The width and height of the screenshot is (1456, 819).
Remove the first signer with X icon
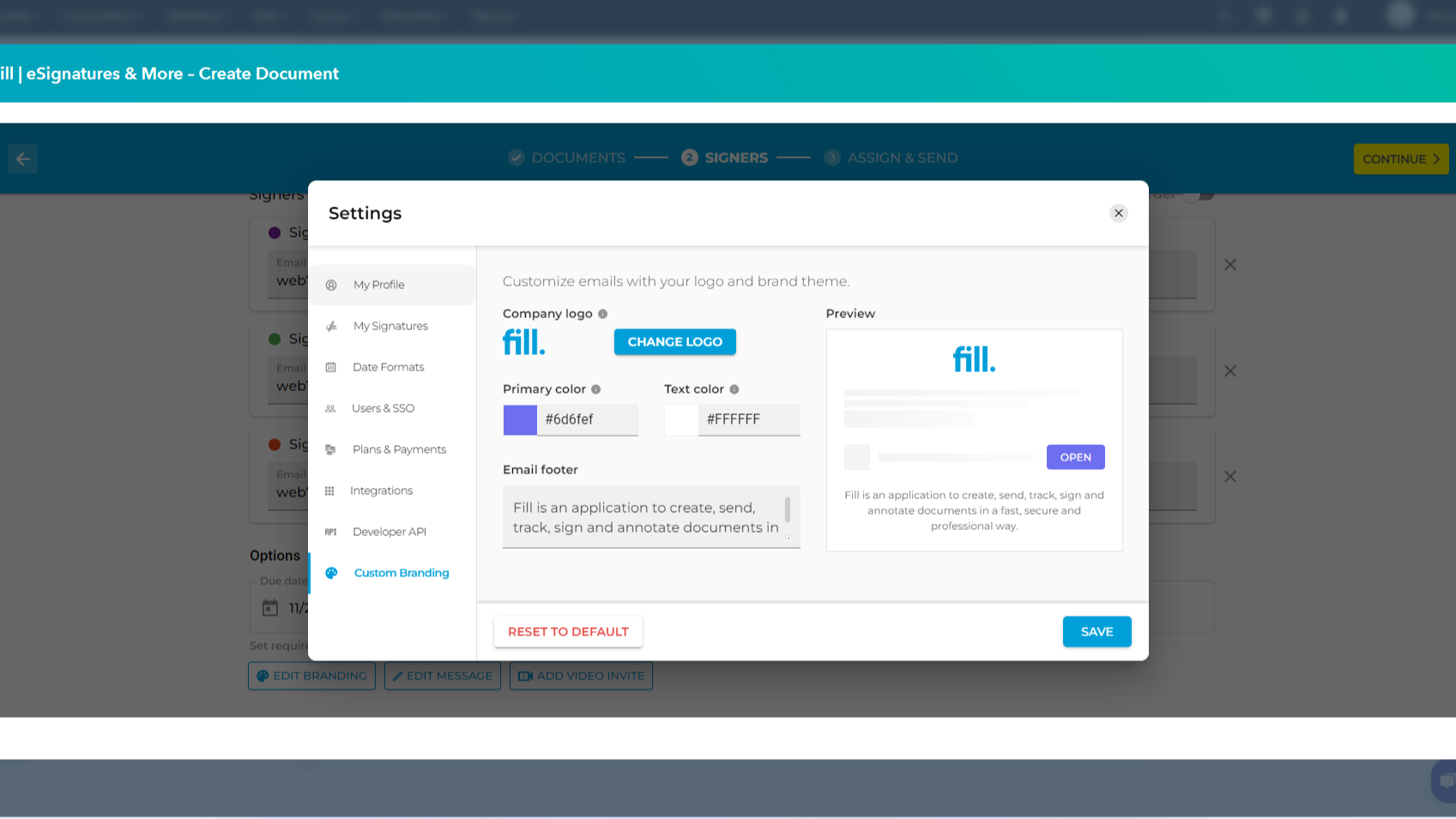pos(1229,265)
